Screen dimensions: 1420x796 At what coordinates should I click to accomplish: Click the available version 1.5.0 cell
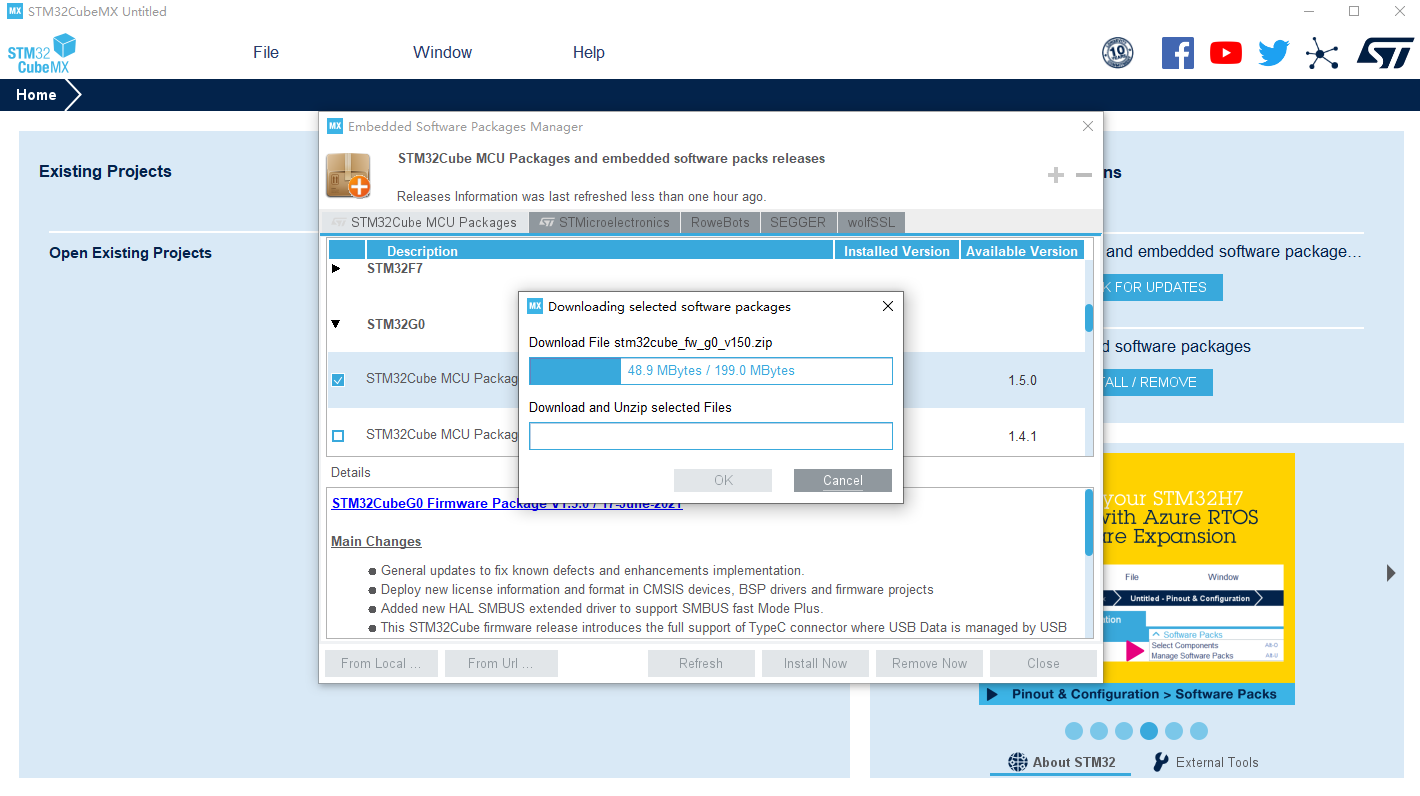1022,380
